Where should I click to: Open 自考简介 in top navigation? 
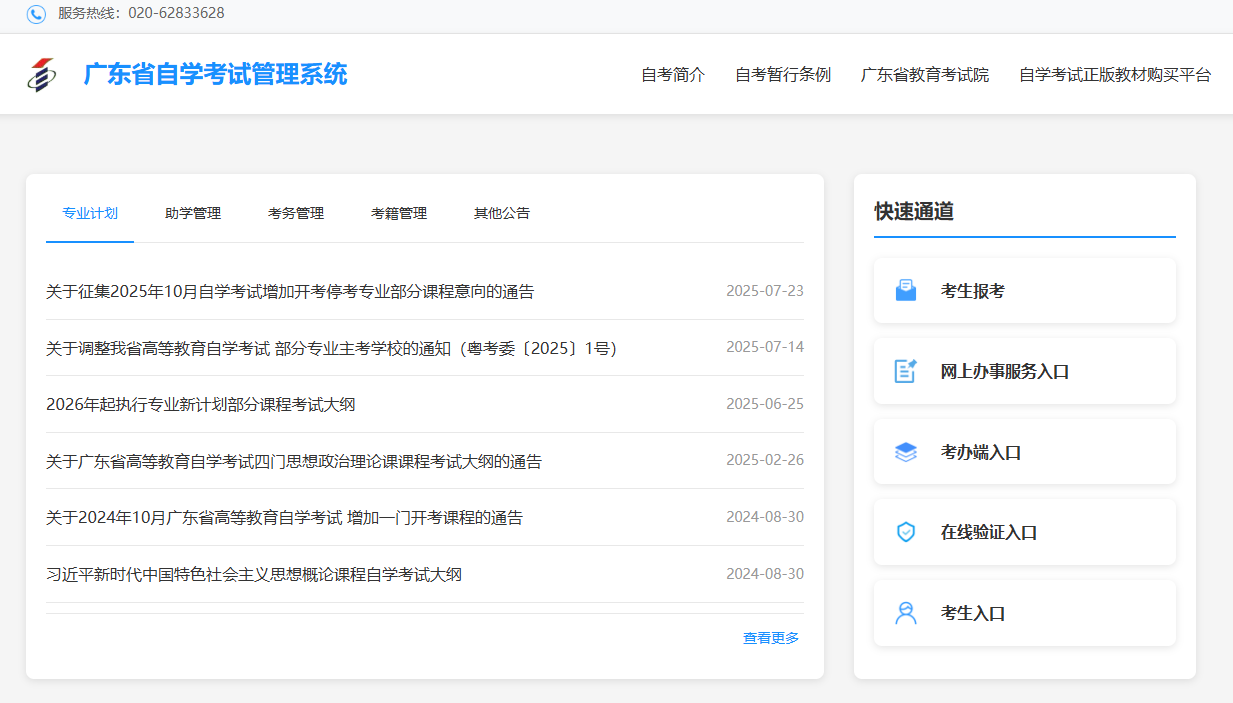[x=673, y=75]
